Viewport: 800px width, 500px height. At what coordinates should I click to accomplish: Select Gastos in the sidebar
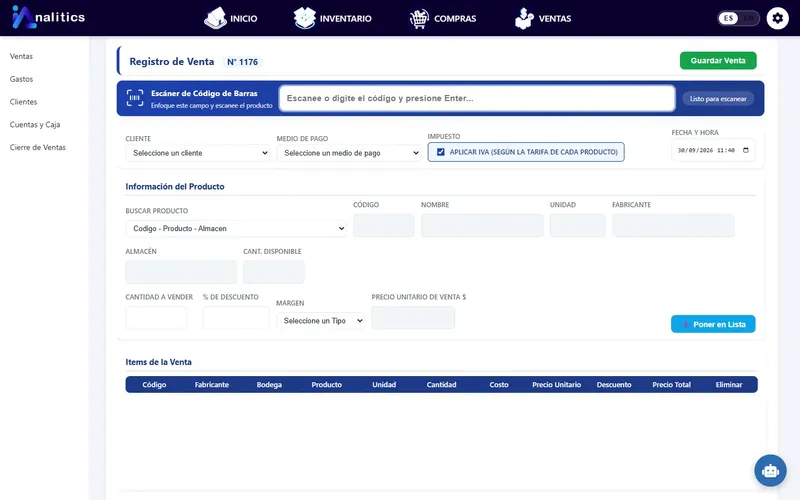click(x=21, y=79)
